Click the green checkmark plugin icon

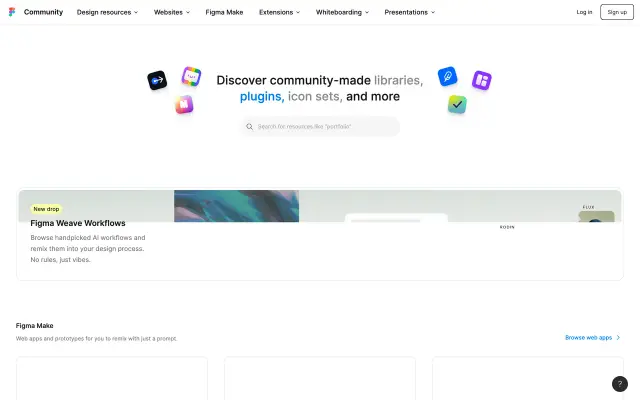click(x=457, y=104)
